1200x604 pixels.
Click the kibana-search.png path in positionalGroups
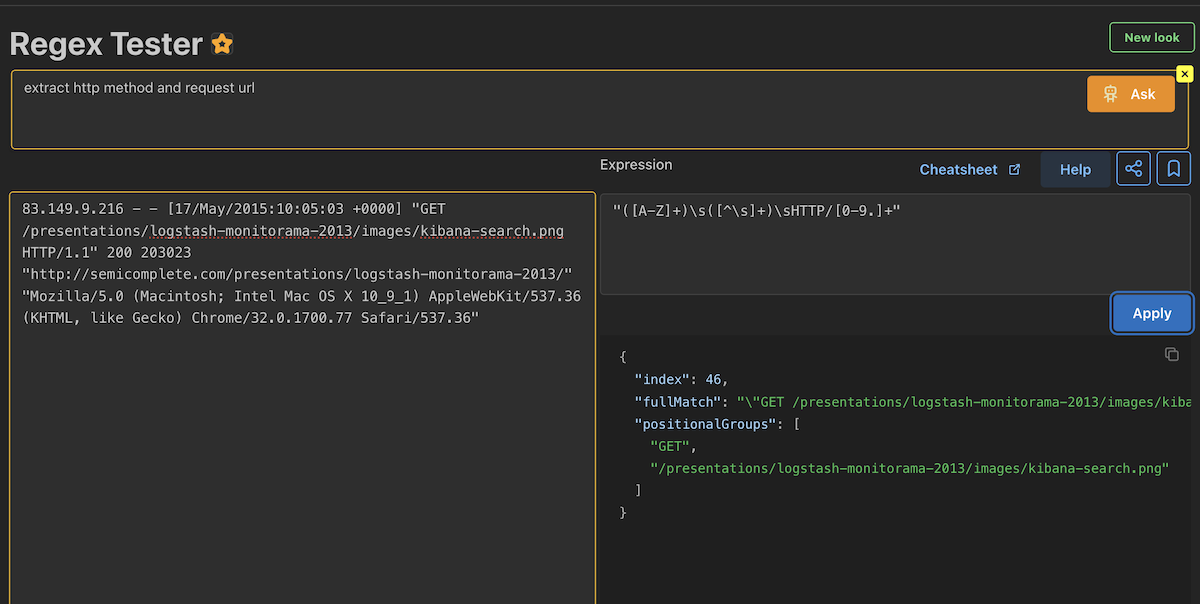coord(909,468)
